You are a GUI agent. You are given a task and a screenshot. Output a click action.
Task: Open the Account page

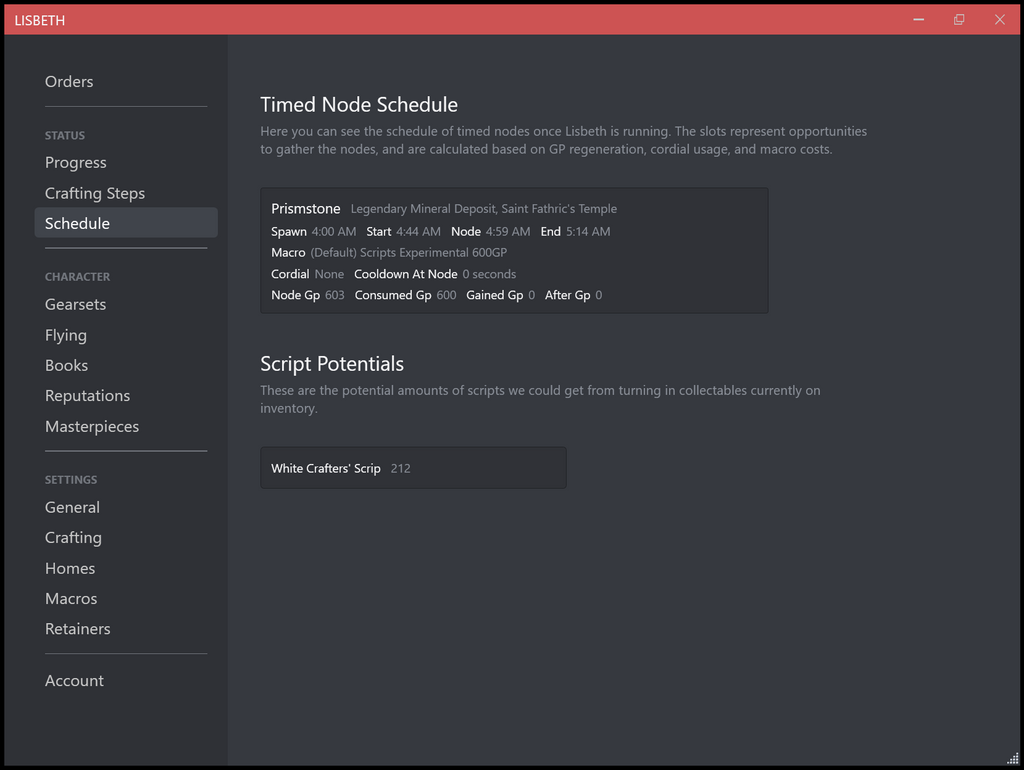(x=75, y=681)
